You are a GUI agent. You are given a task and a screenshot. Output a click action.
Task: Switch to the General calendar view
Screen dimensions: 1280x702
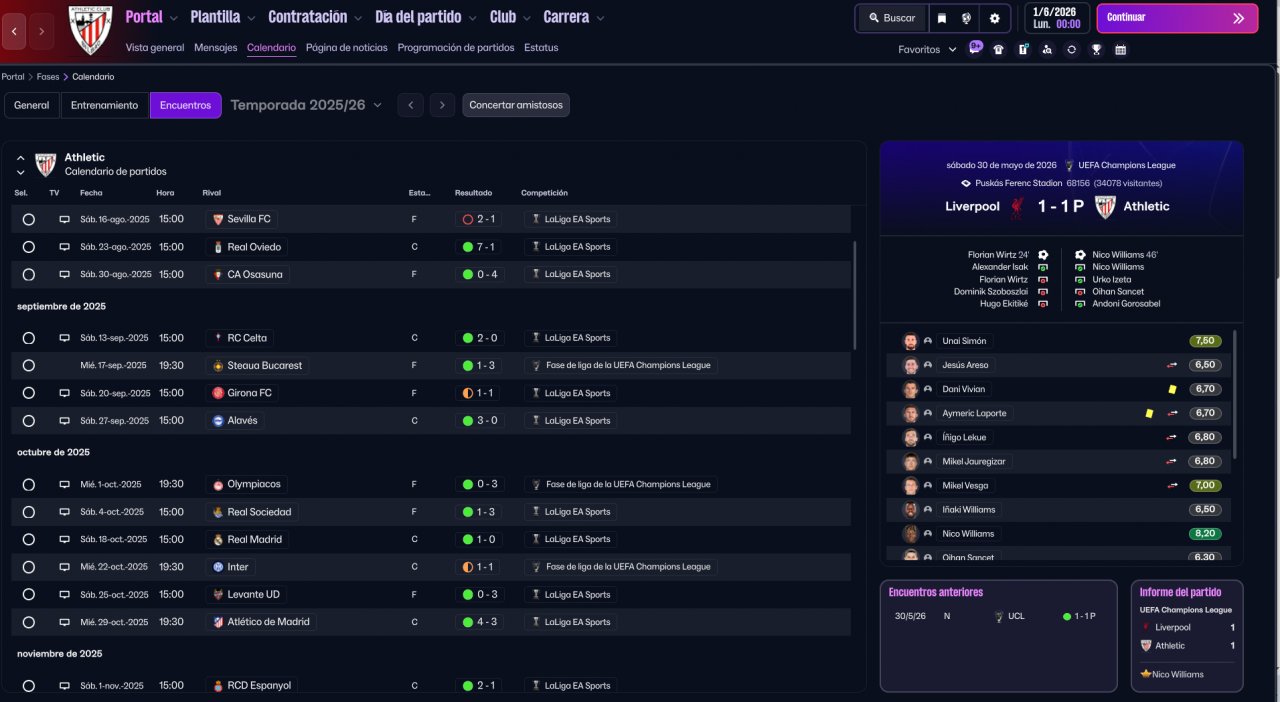32,105
